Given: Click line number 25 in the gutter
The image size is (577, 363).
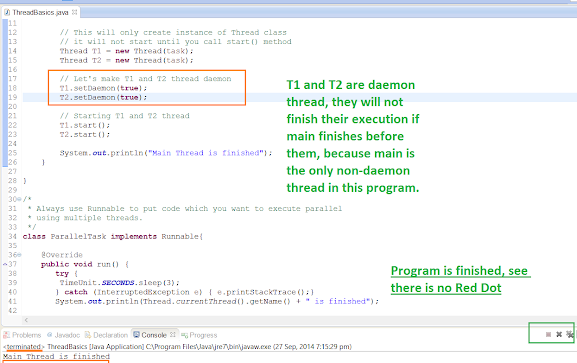Looking at the screenshot, I should pos(13,153).
